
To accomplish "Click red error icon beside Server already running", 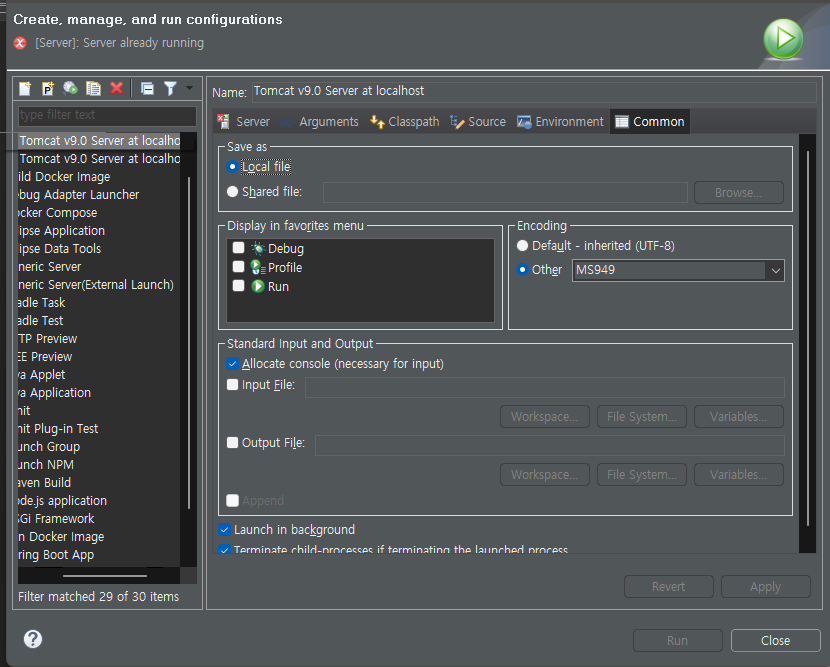I will (x=20, y=43).
